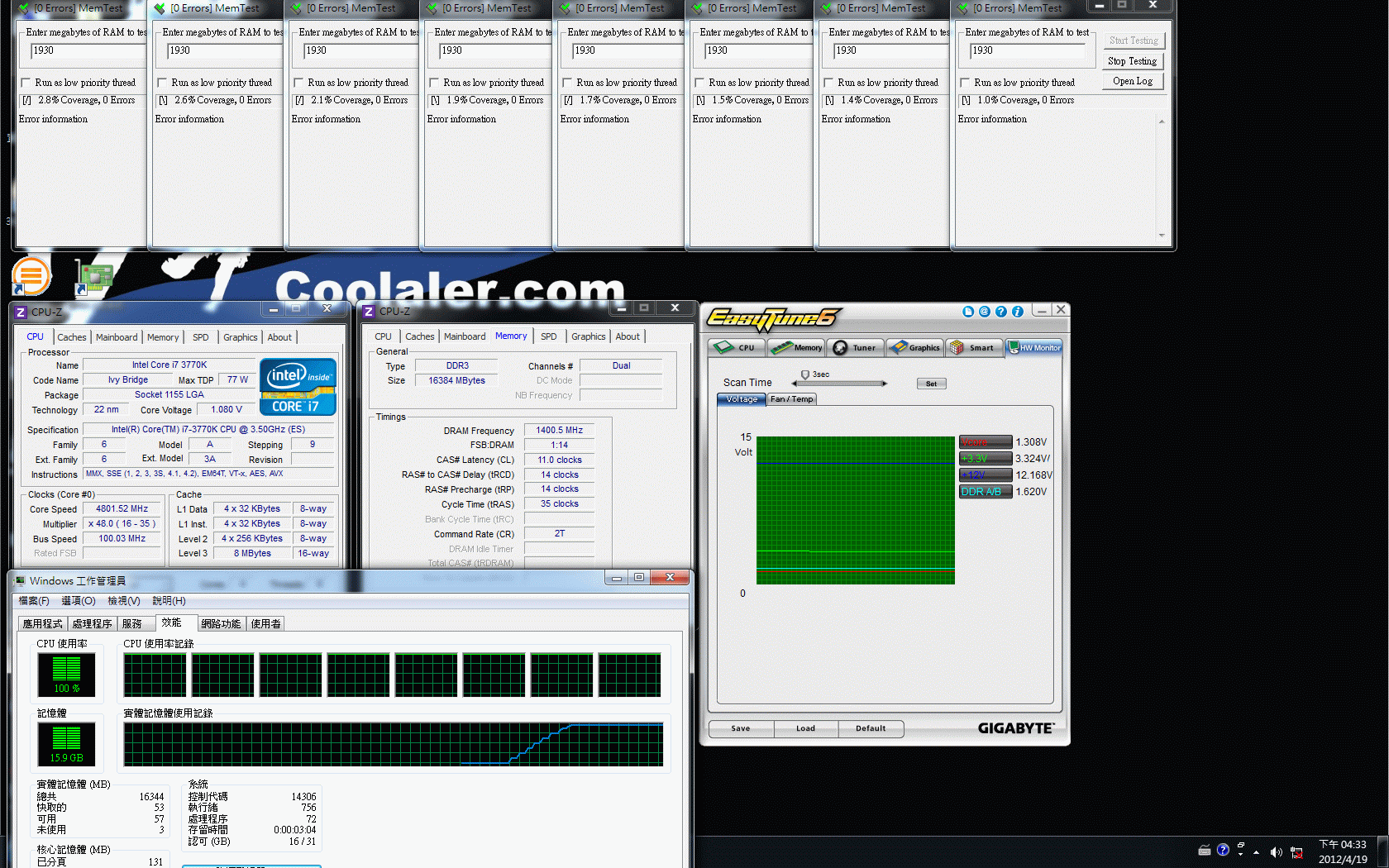1389x868 pixels.
Task: Open the SPD tab in left CPU-Z
Action: (201, 337)
